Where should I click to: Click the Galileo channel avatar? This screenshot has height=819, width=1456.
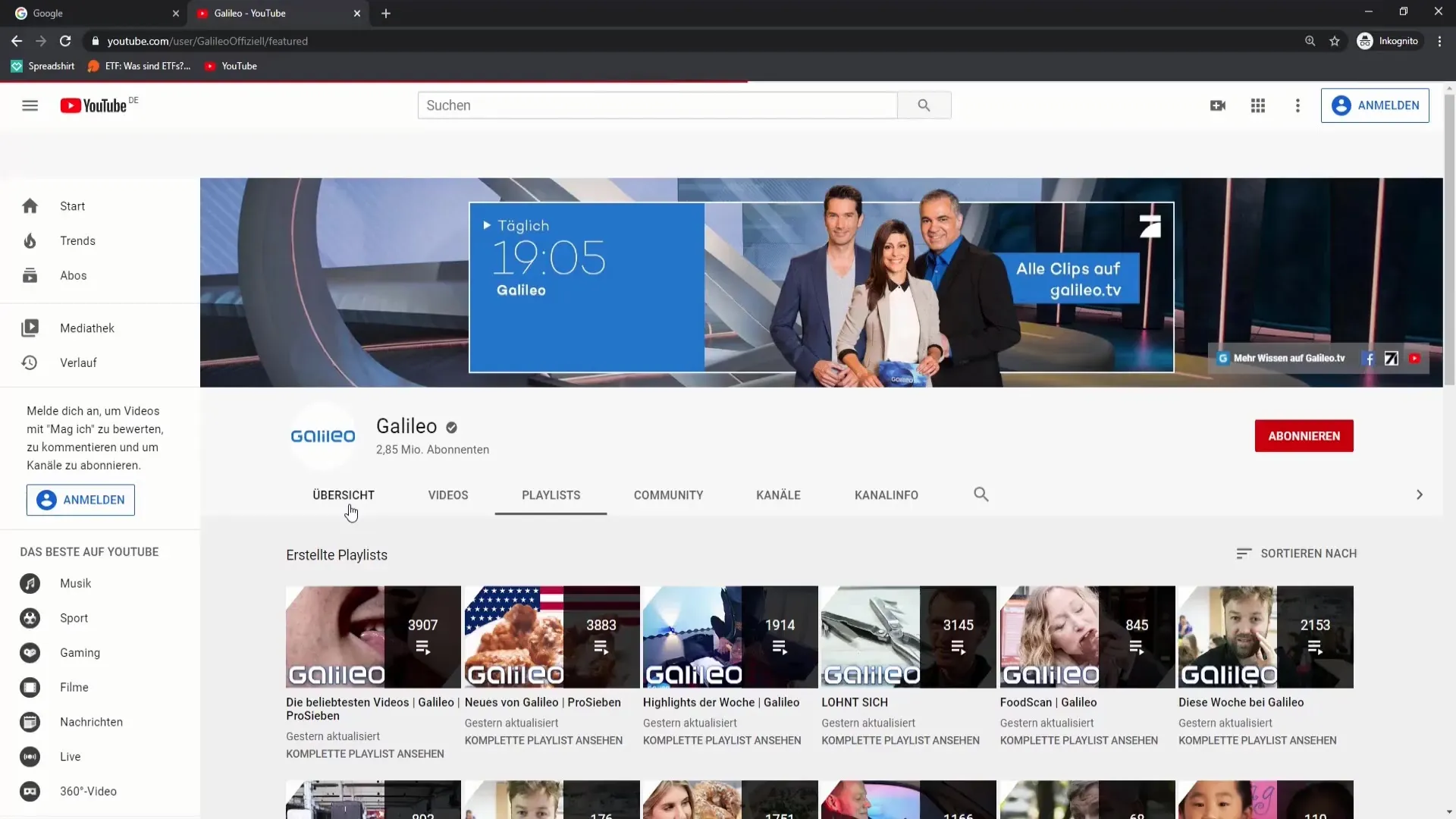[323, 436]
